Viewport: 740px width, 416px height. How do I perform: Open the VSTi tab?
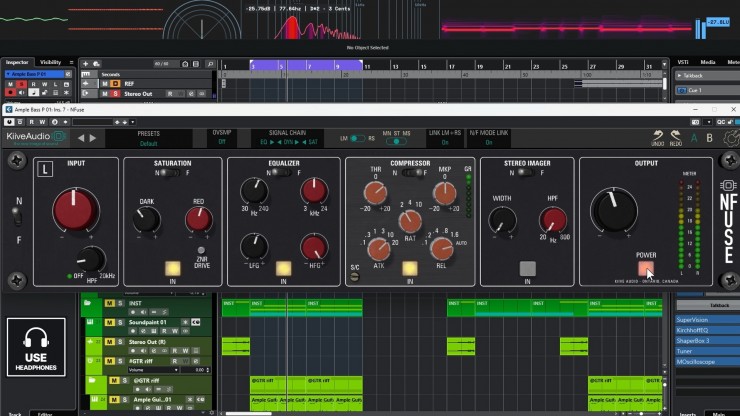683,62
